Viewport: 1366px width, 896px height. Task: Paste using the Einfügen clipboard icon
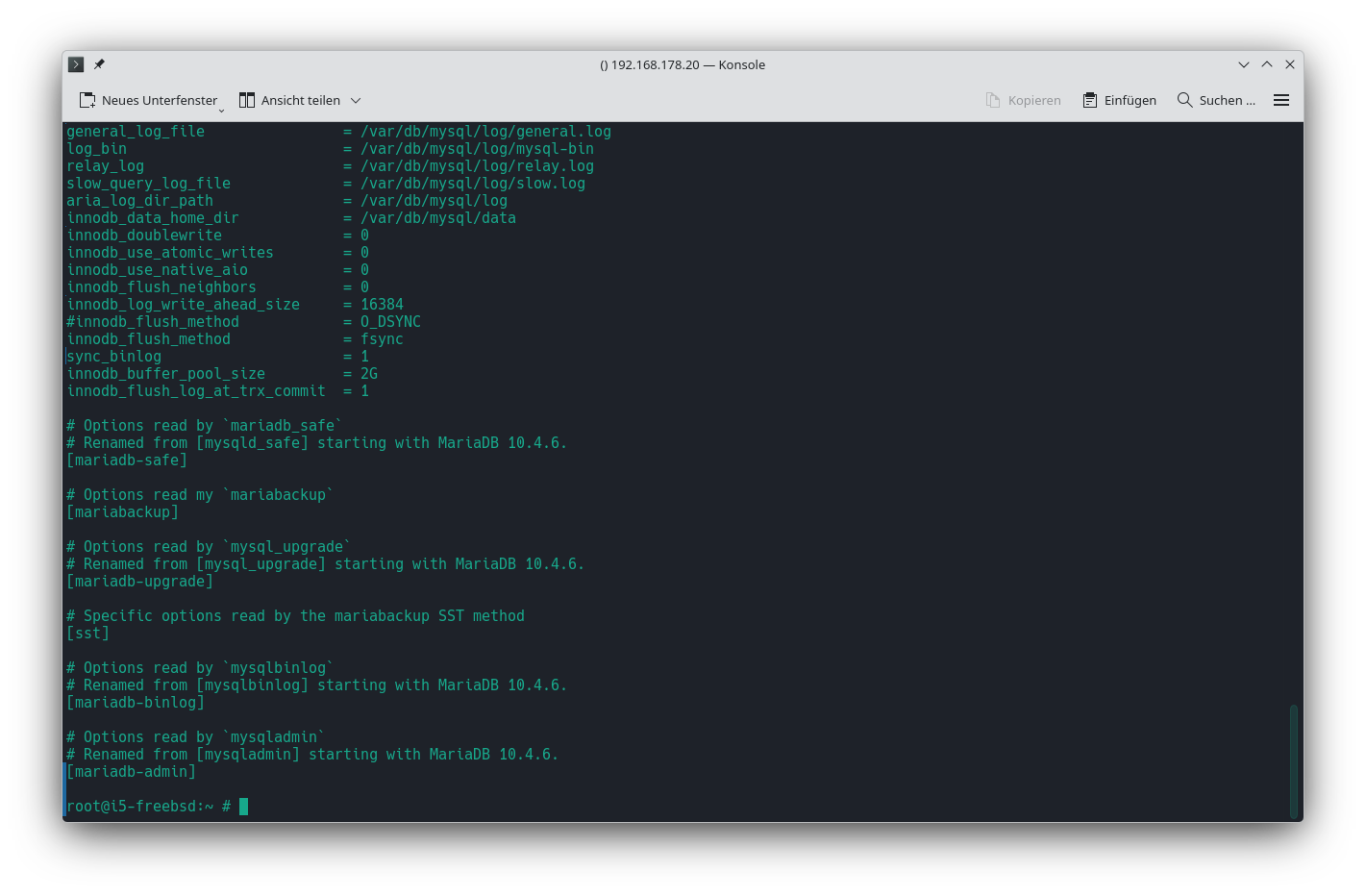[x=1089, y=100]
